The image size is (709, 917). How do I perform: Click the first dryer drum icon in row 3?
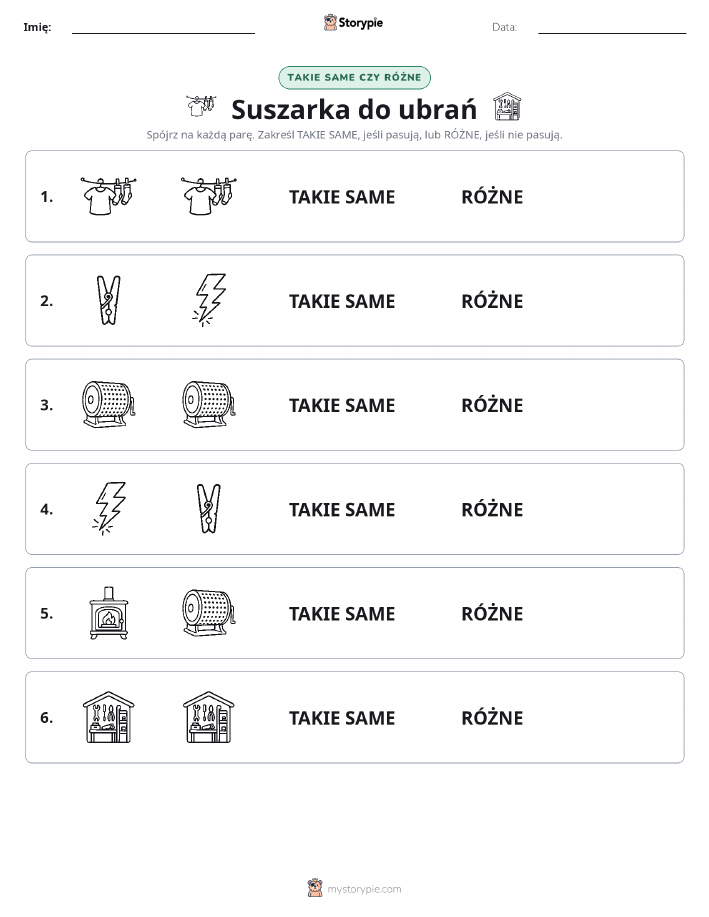(x=109, y=405)
